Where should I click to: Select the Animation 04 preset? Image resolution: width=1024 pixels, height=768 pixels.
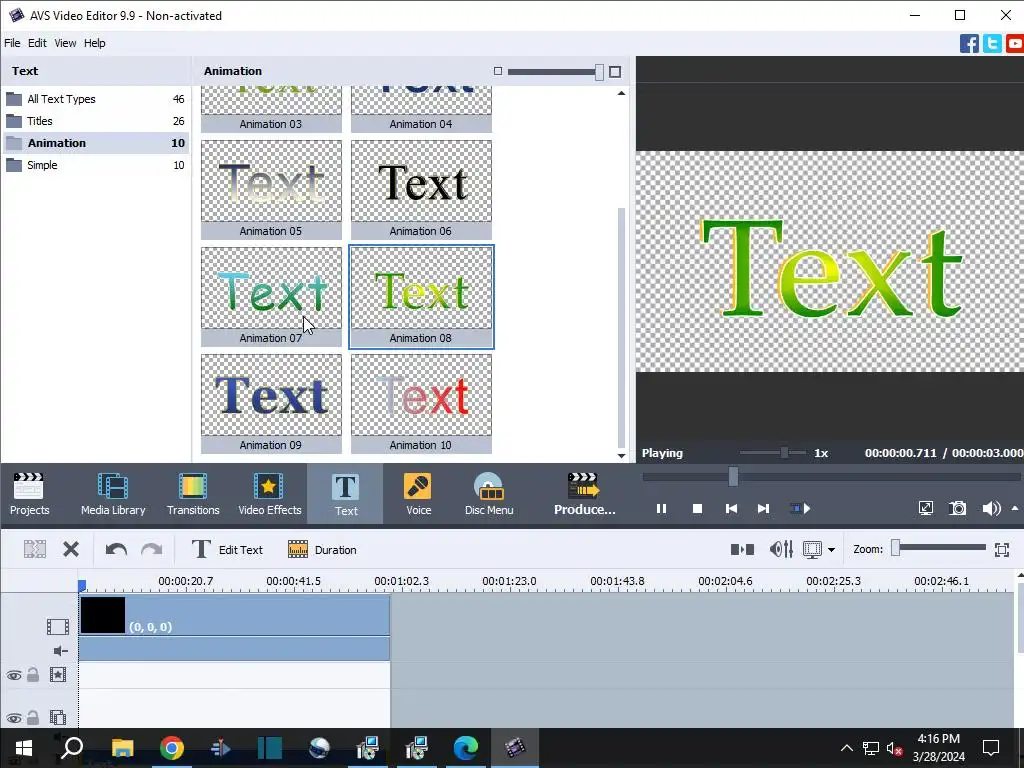(421, 108)
